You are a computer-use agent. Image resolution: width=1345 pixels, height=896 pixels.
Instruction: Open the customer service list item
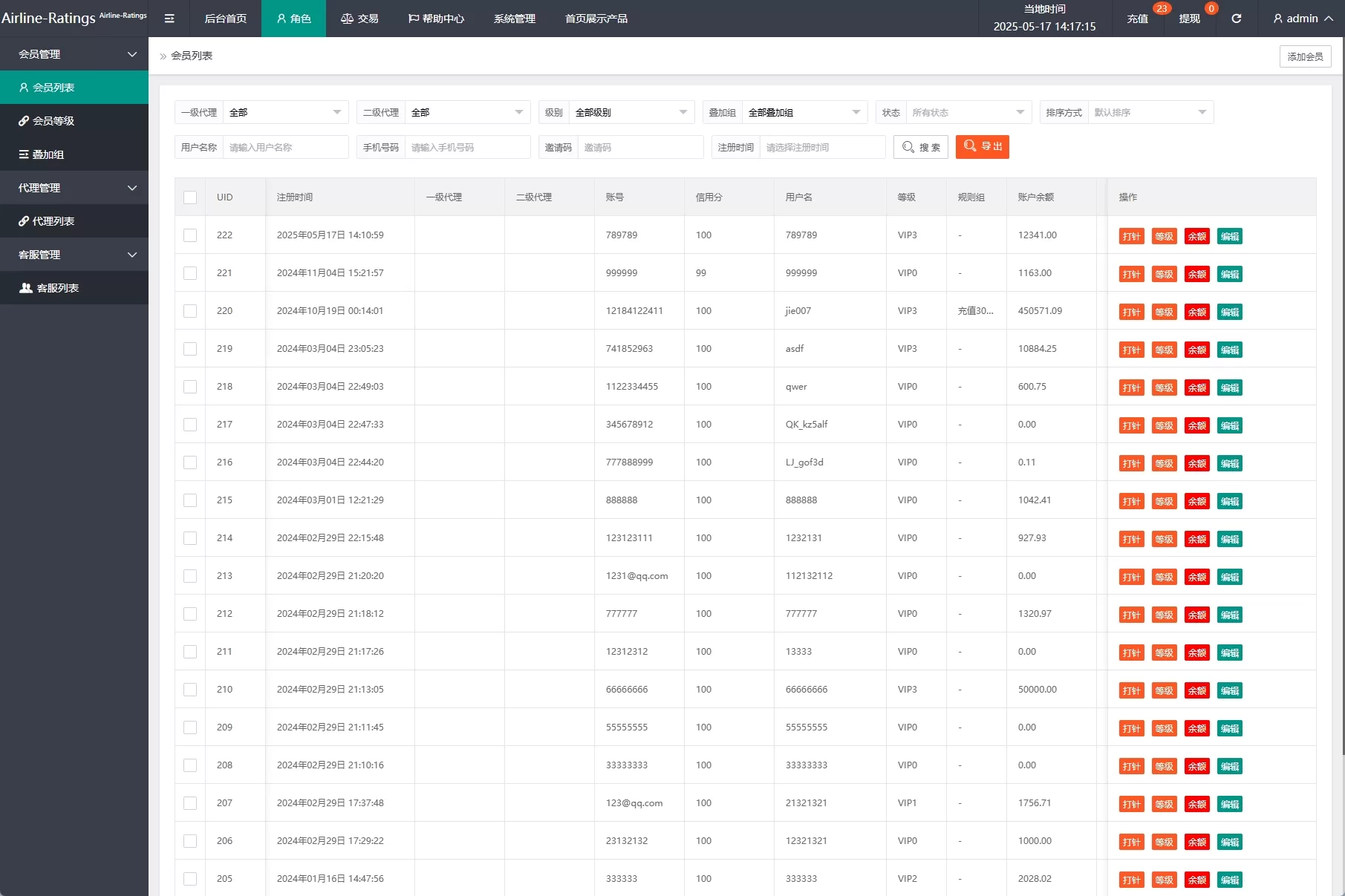pyautogui.click(x=57, y=288)
